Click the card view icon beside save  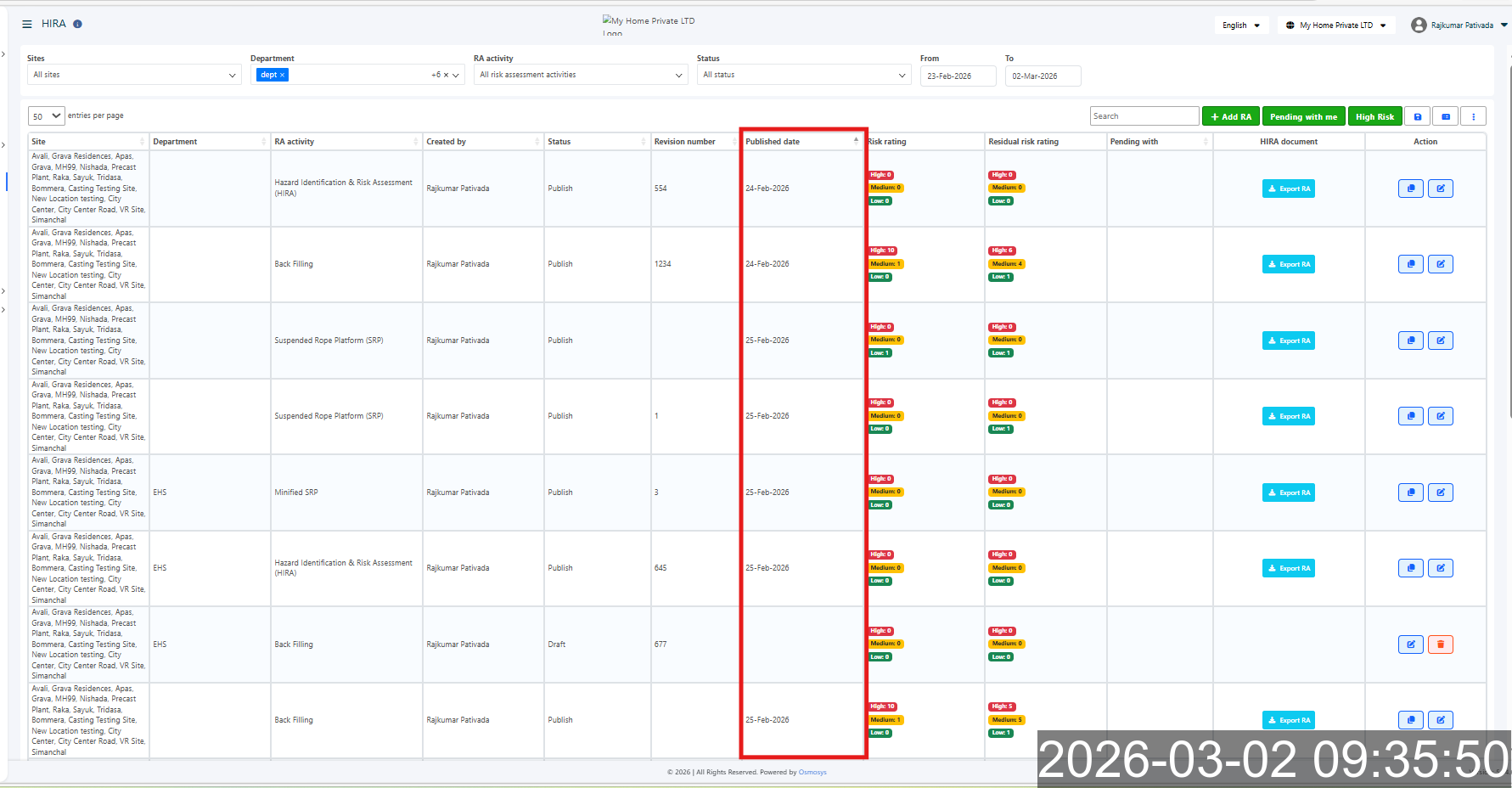pyautogui.click(x=1446, y=117)
